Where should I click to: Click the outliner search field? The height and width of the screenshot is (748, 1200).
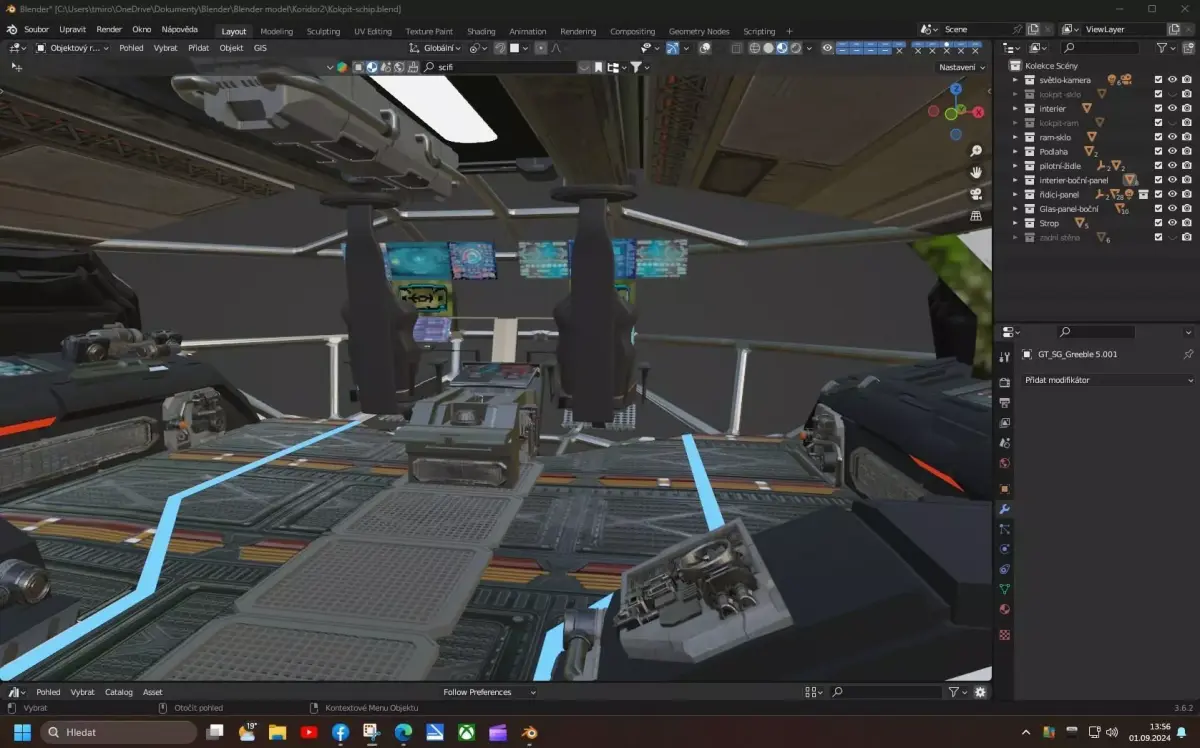[1100, 47]
